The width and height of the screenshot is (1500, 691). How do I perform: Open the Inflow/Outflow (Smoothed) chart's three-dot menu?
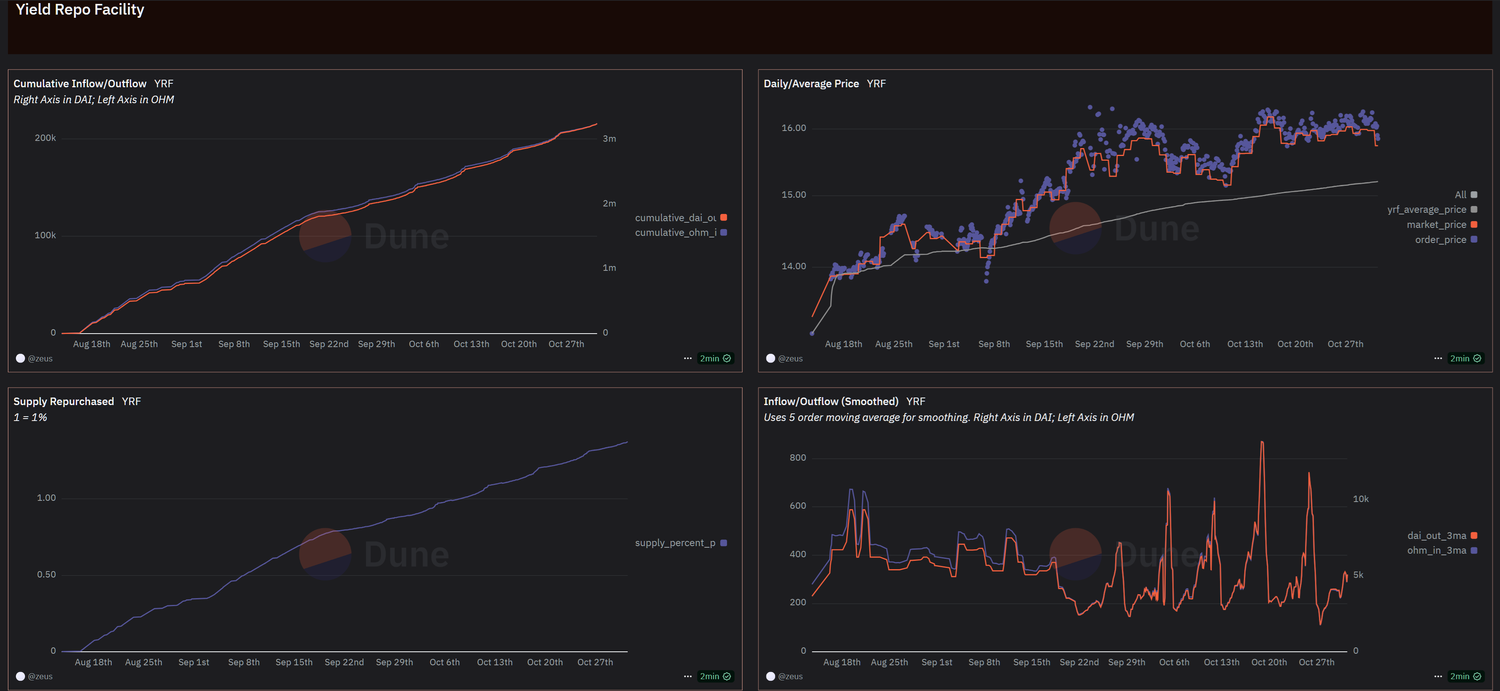[x=1438, y=677]
